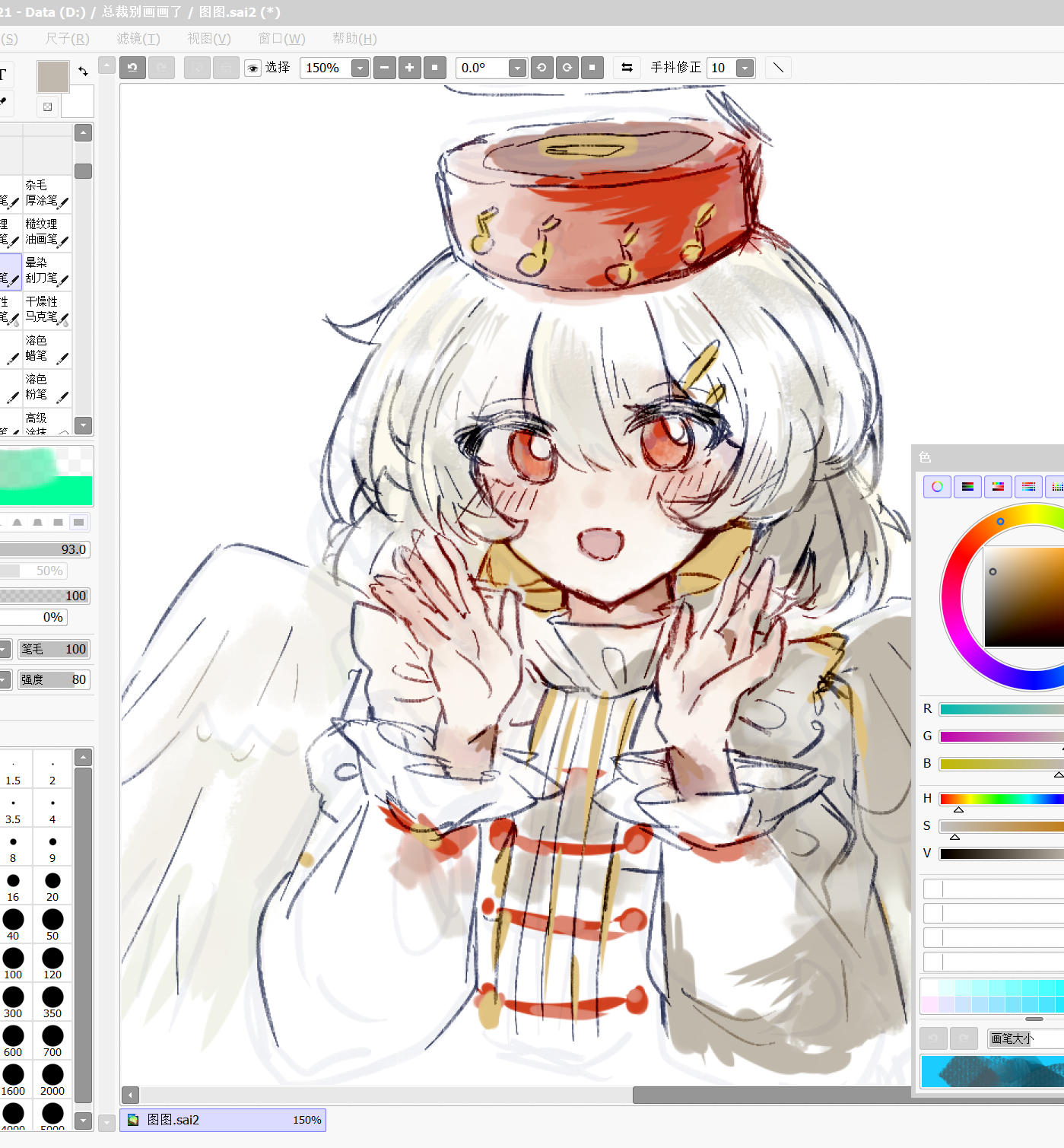Rotate the canvas counterclockwise
The image size is (1064, 1148).
(x=542, y=68)
